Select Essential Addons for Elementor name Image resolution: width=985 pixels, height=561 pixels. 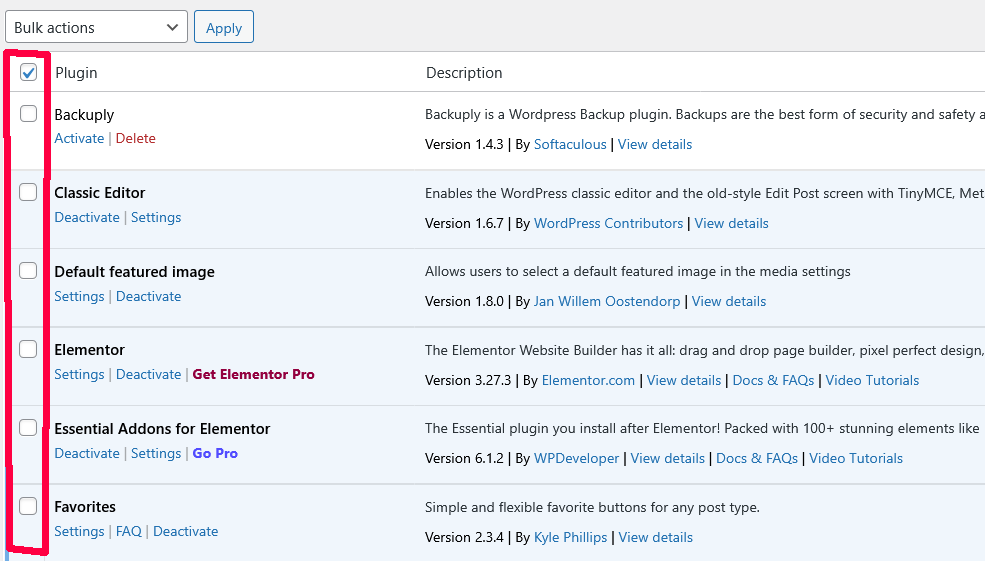click(162, 428)
